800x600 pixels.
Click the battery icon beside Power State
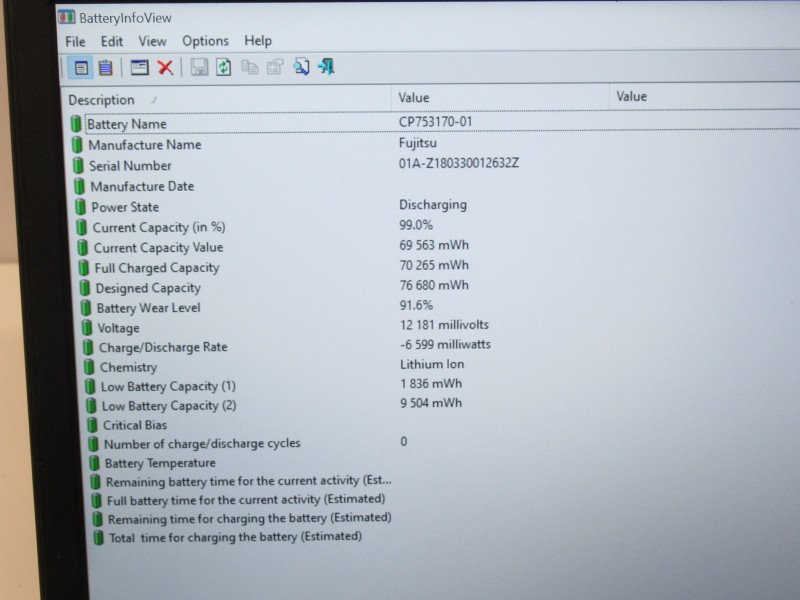coord(80,207)
